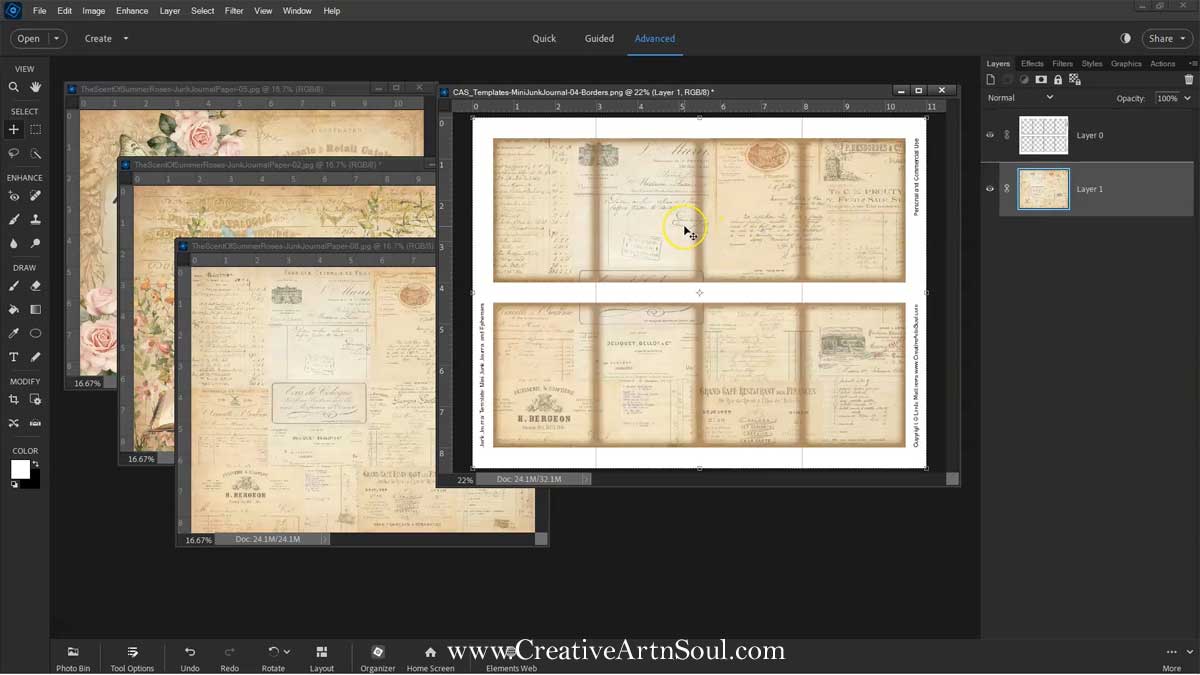Click the Opacity 100% value field
The height and width of the screenshot is (675, 1200).
[1166, 98]
